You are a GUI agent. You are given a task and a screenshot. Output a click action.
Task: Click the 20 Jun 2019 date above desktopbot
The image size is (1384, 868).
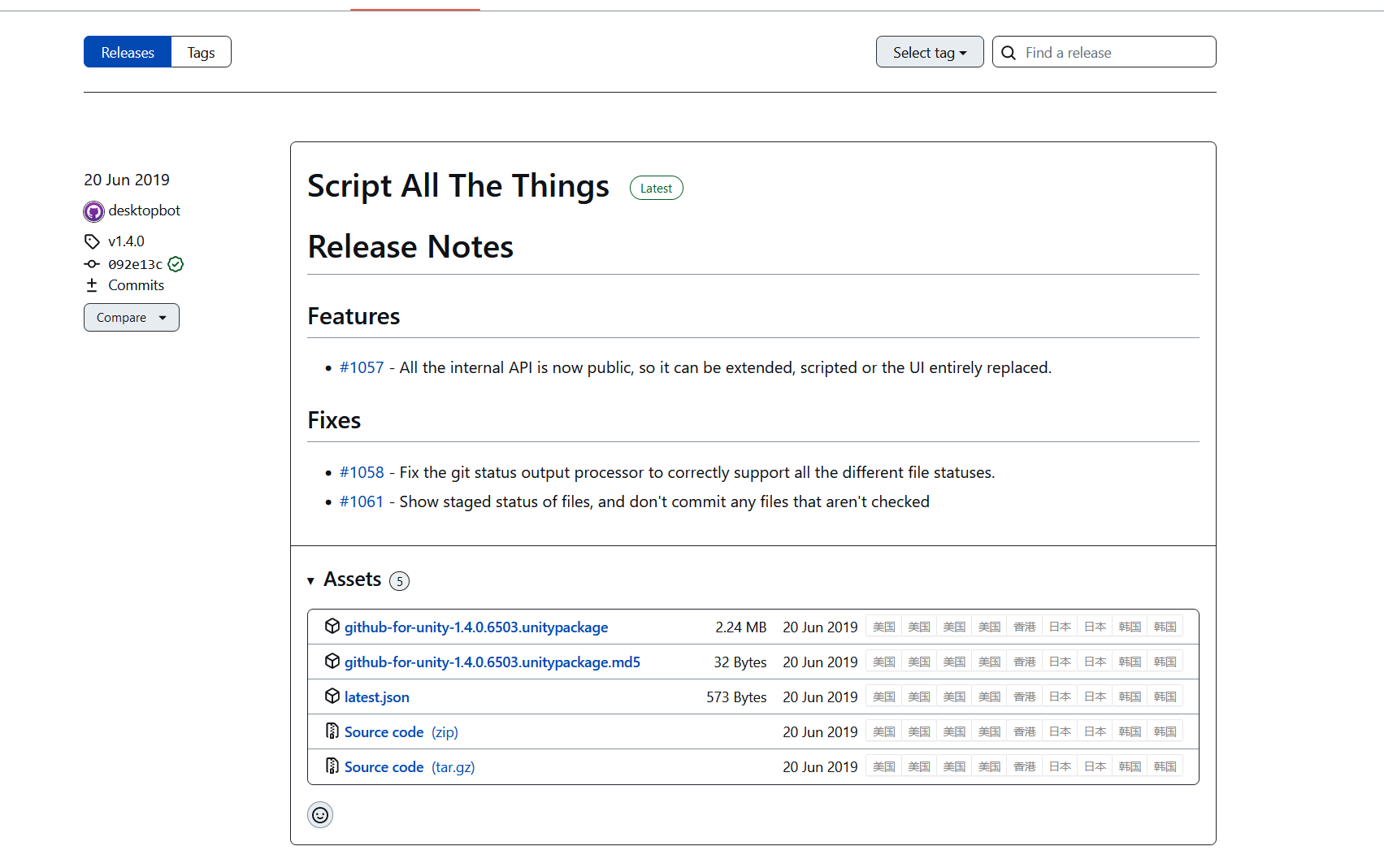point(127,180)
